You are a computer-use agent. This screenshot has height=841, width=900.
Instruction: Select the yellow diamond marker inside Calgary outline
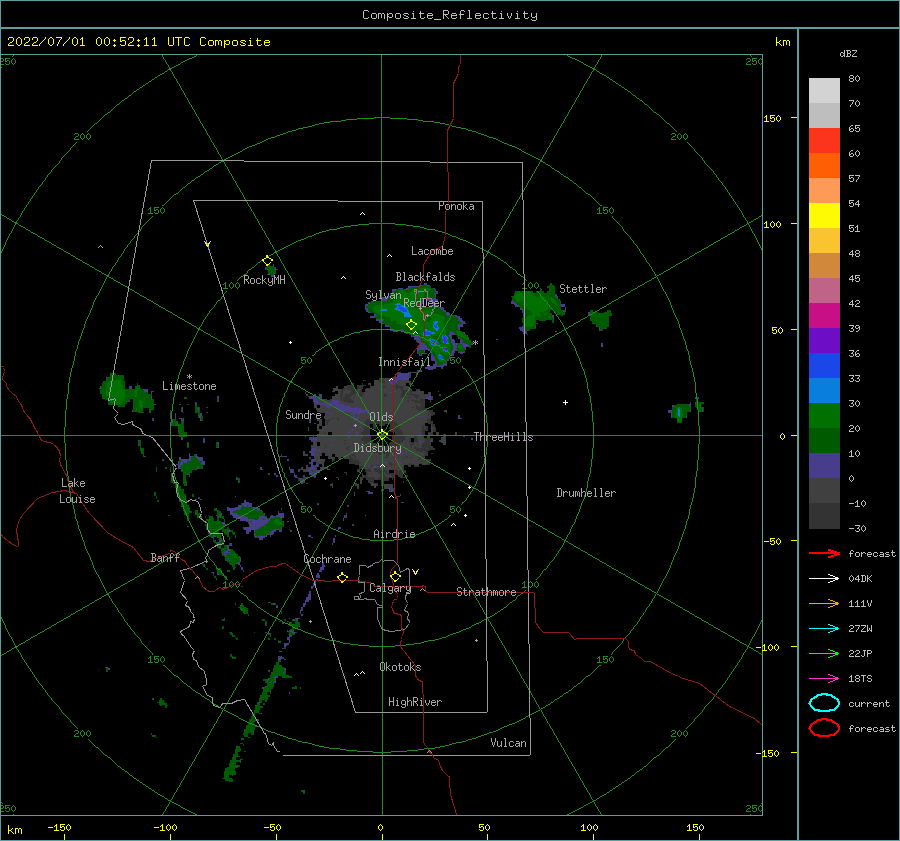click(395, 576)
